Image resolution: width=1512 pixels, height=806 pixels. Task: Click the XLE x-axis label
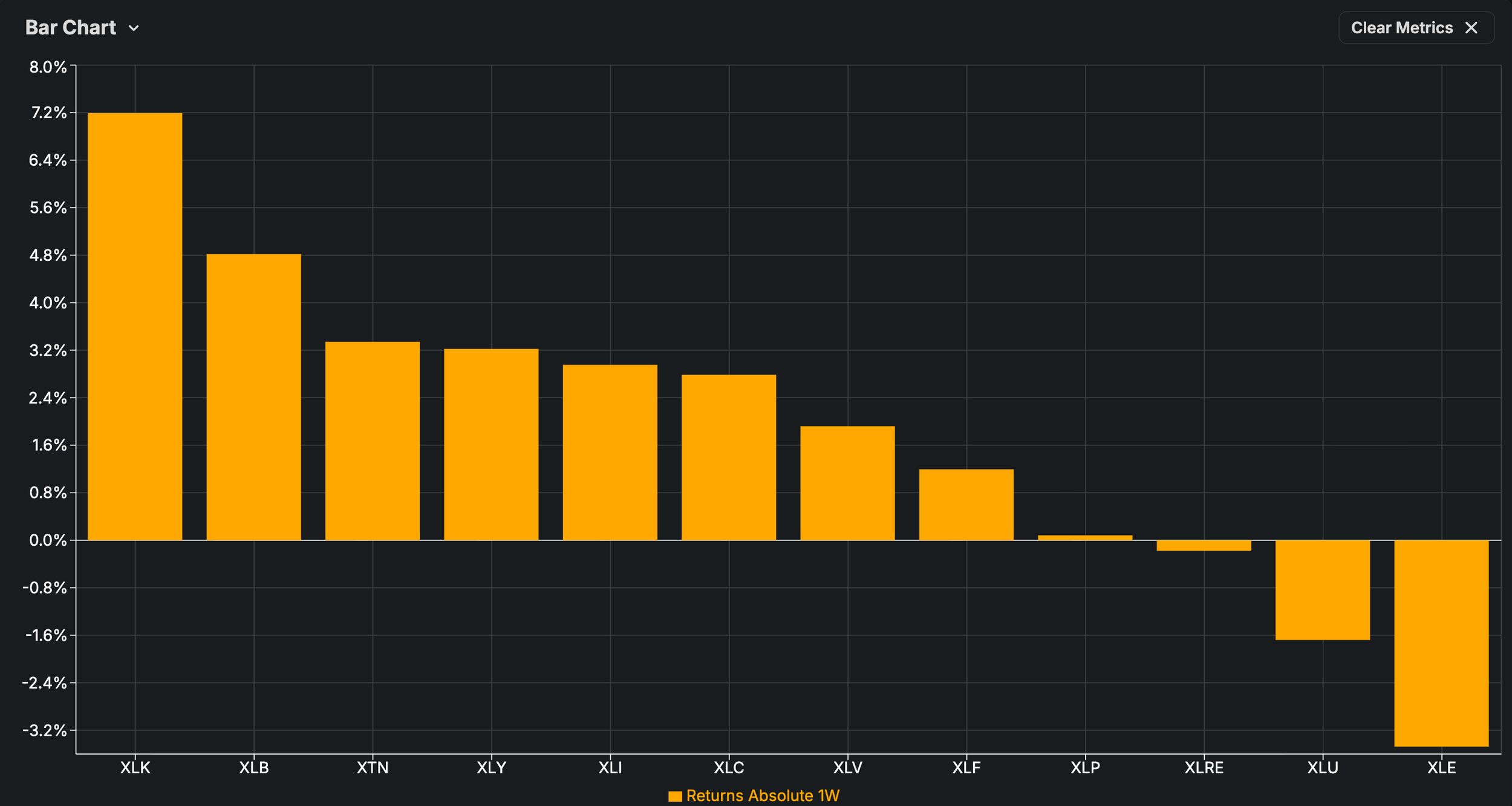1442,768
